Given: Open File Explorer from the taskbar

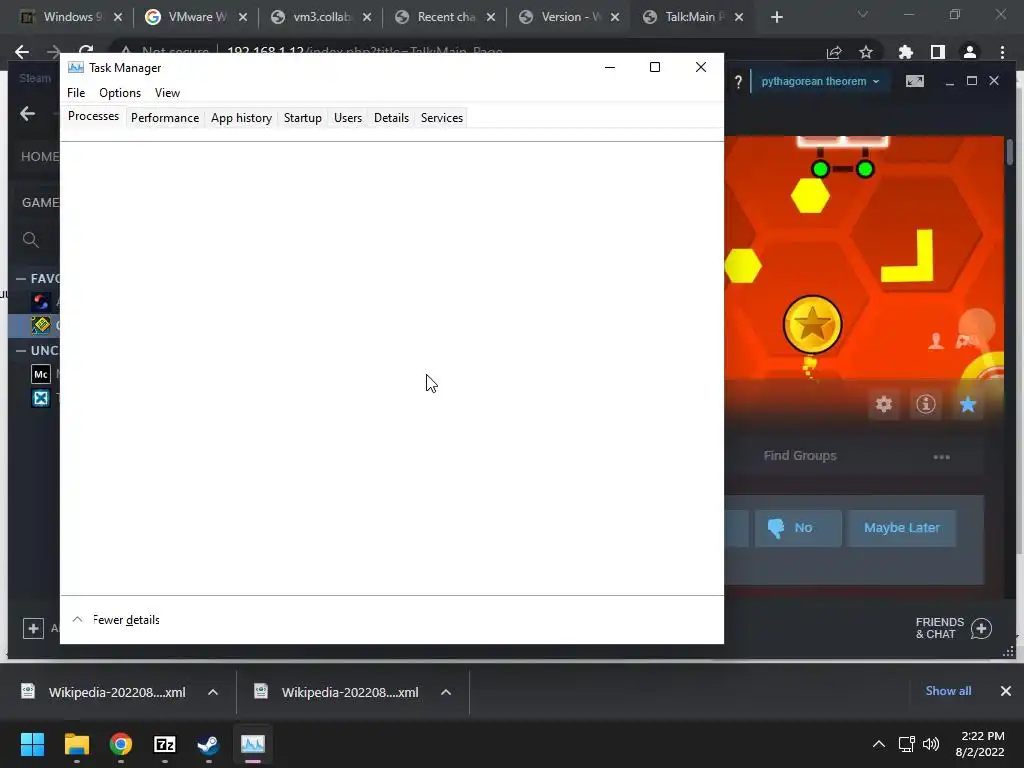Looking at the screenshot, I should (x=76, y=744).
